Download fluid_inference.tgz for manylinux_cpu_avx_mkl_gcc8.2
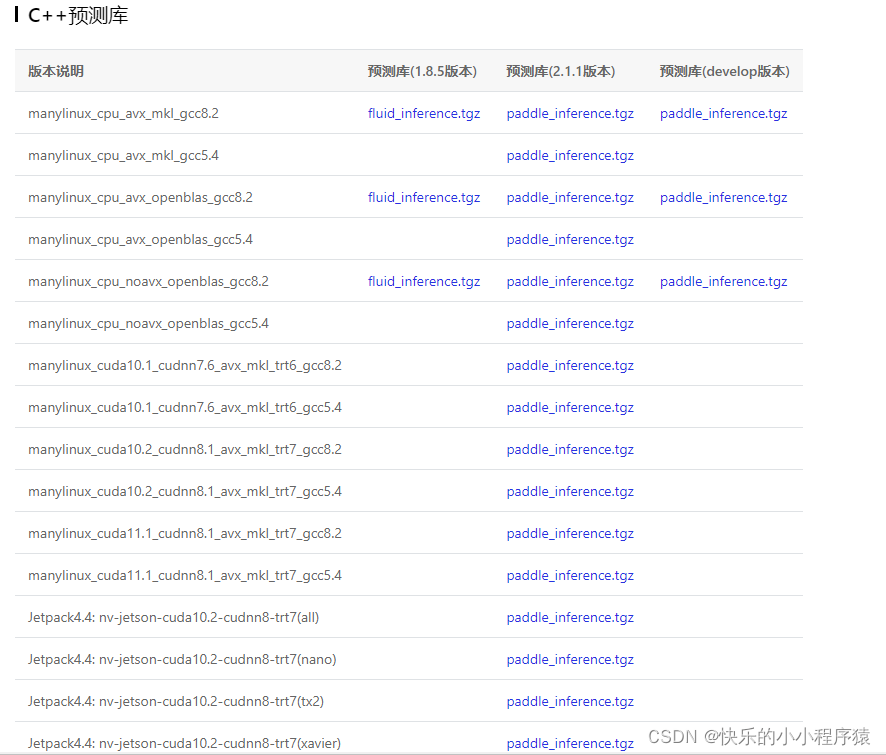Screen dimensions: 886x755 pyautogui.click(x=423, y=113)
